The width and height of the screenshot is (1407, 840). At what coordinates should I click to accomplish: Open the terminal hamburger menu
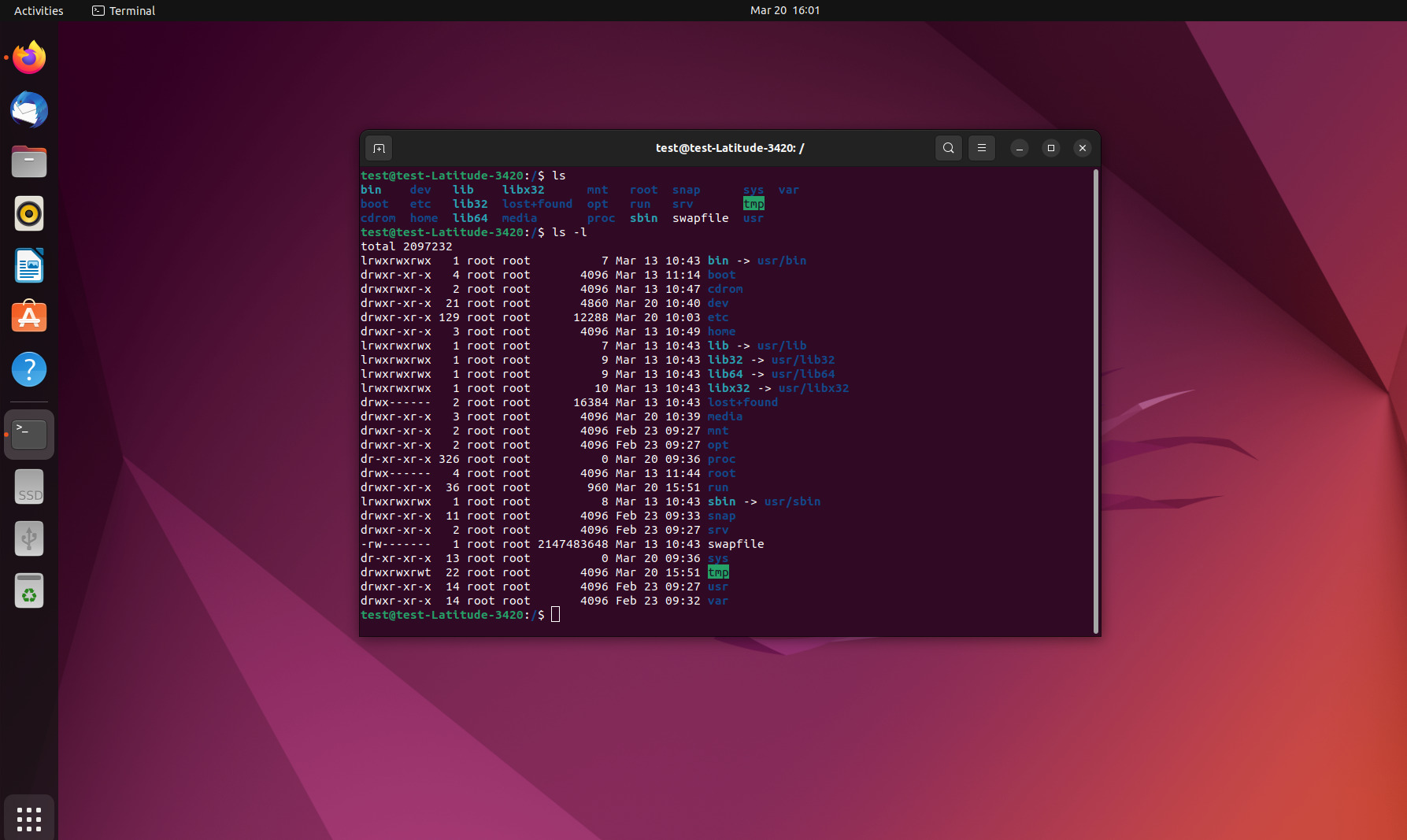pyautogui.click(x=982, y=148)
